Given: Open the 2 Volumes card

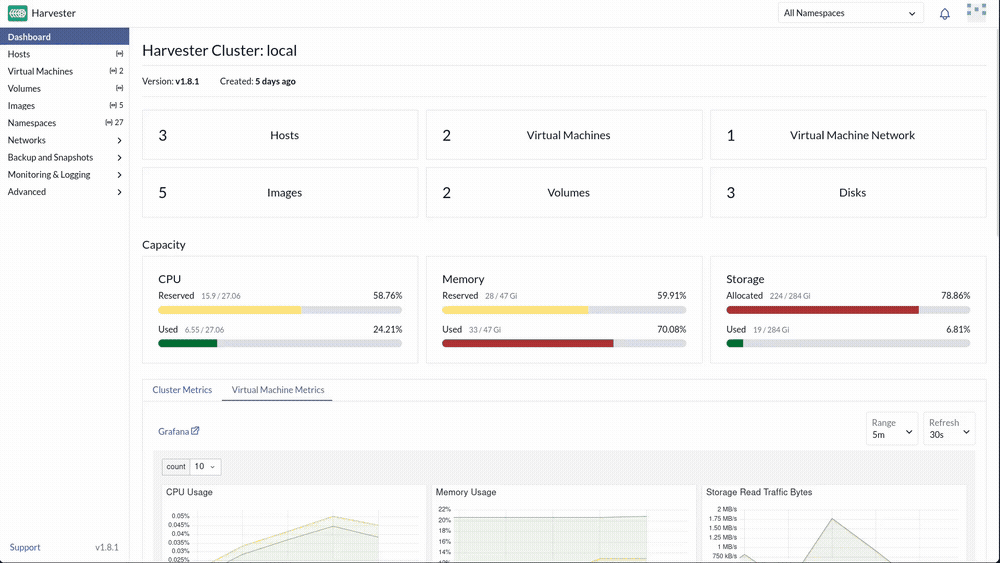Looking at the screenshot, I should (x=564, y=193).
